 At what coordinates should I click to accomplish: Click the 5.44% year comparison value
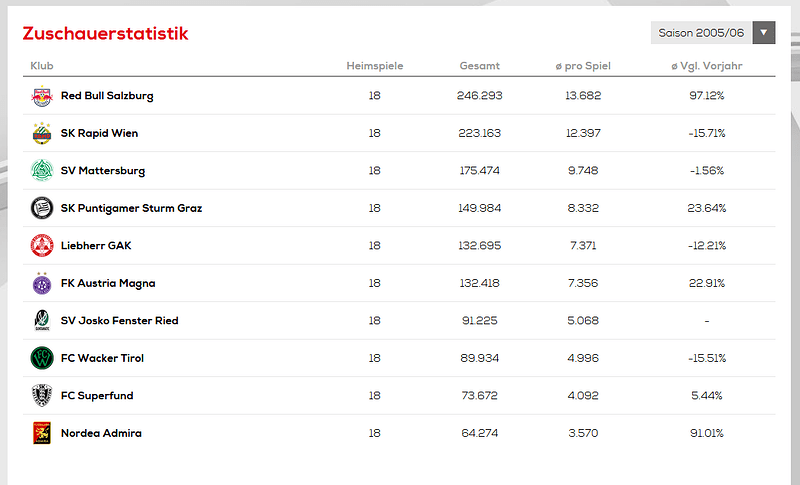(x=707, y=396)
